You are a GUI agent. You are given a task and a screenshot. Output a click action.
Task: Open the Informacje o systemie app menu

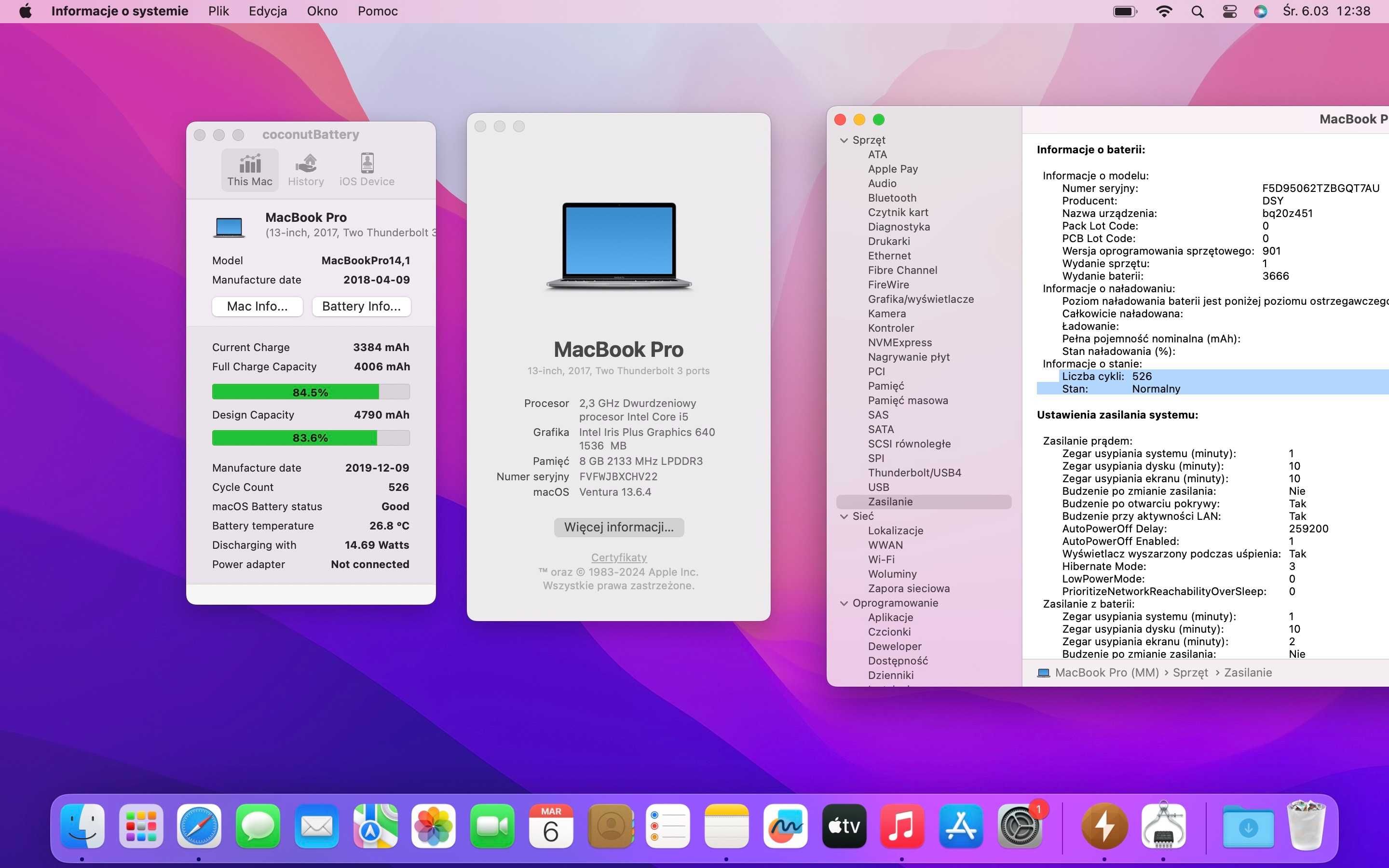120,11
